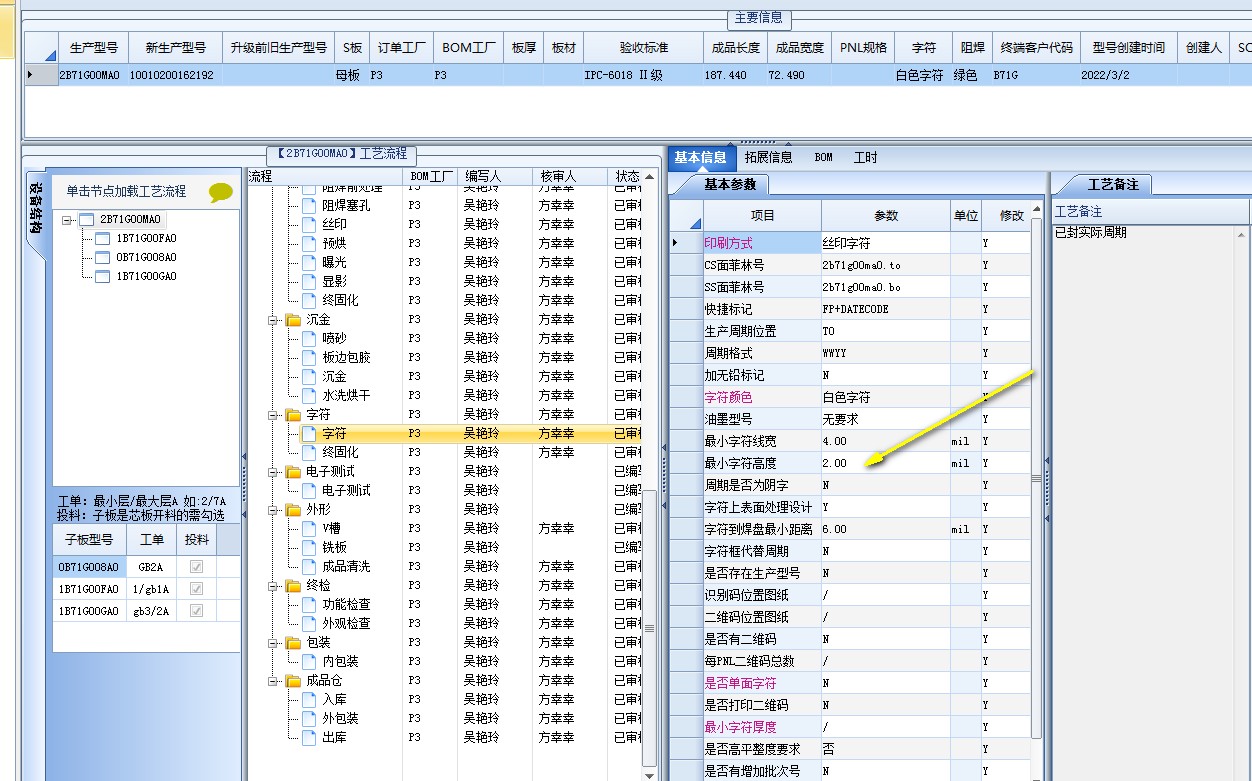This screenshot has width=1252, height=781.
Task: Toggle 投料 checkbox for 0B71G008A0
Action: tap(197, 567)
